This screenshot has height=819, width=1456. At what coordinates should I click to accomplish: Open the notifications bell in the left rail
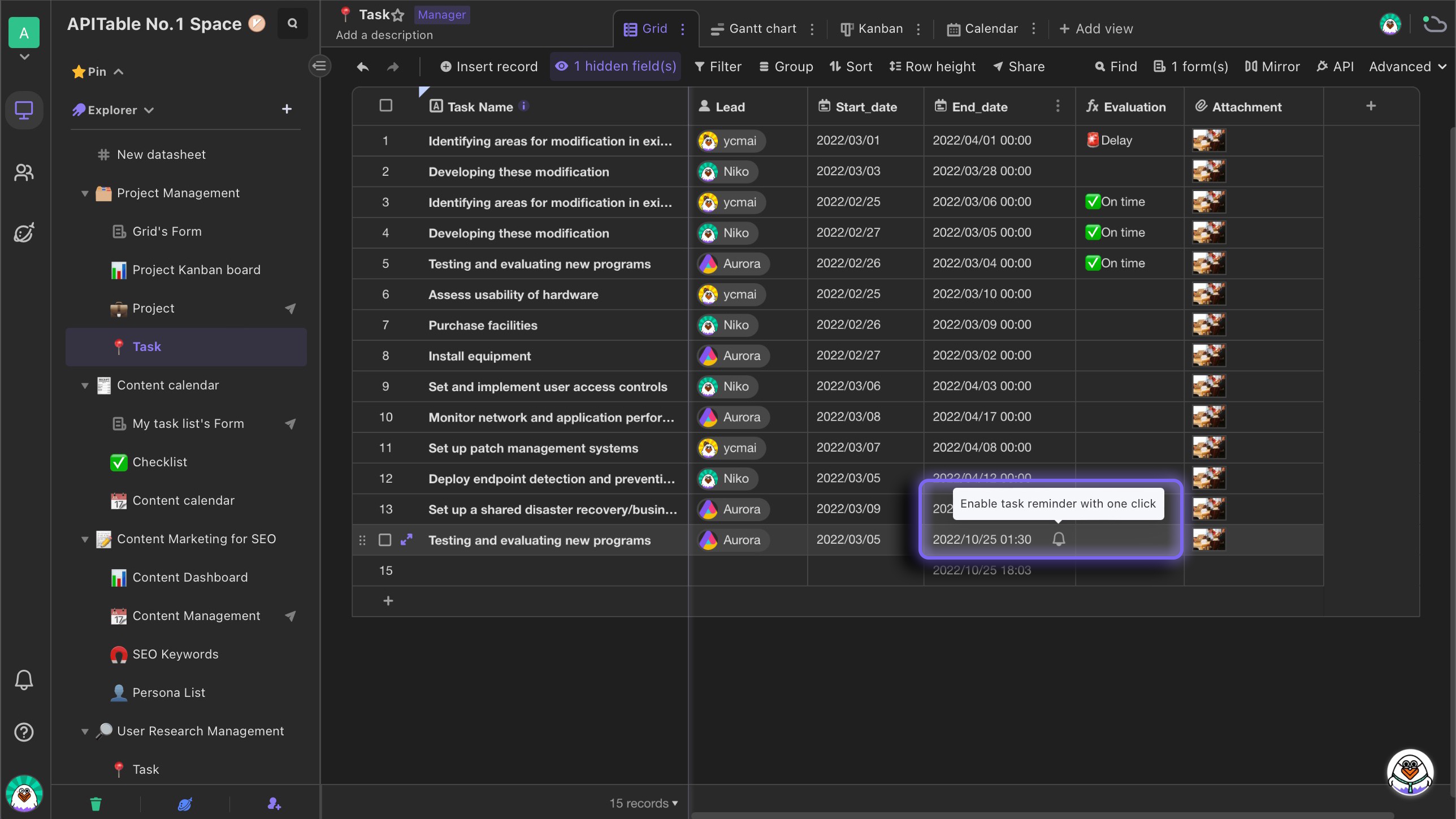click(24, 680)
